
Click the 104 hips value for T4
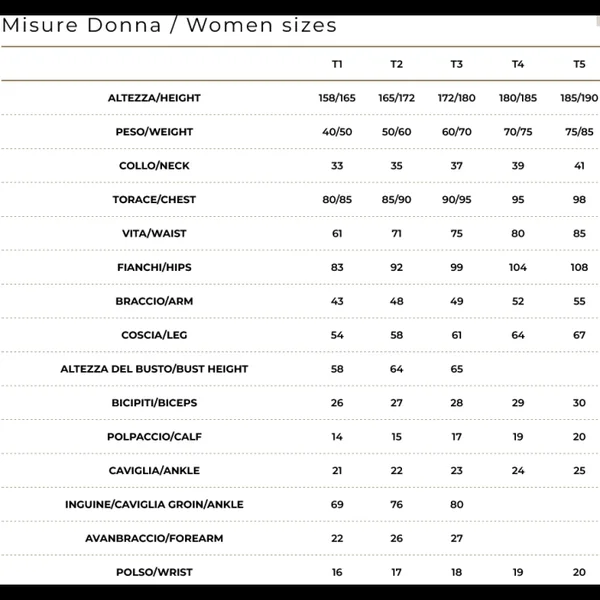coord(518,268)
